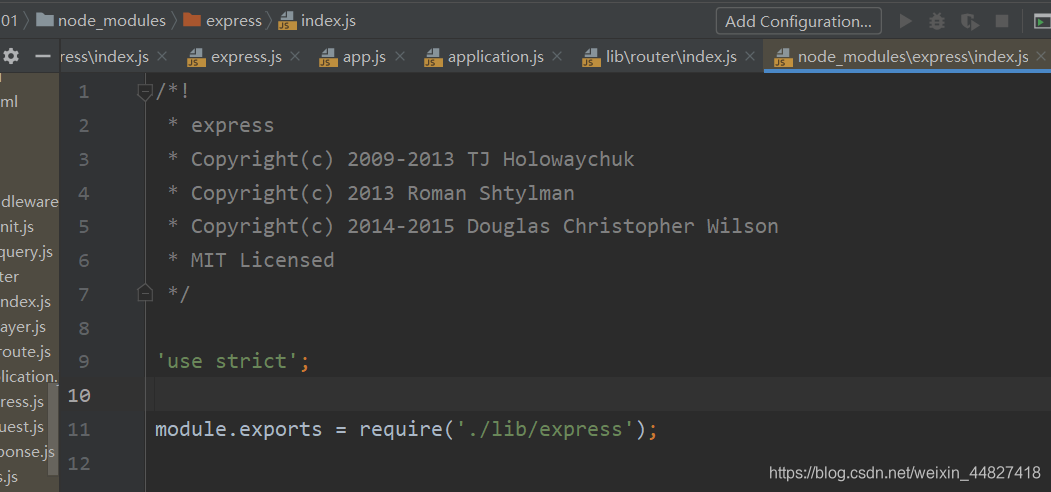Click the JS file icon on the express.js tab
This screenshot has height=492, width=1051.
196,58
